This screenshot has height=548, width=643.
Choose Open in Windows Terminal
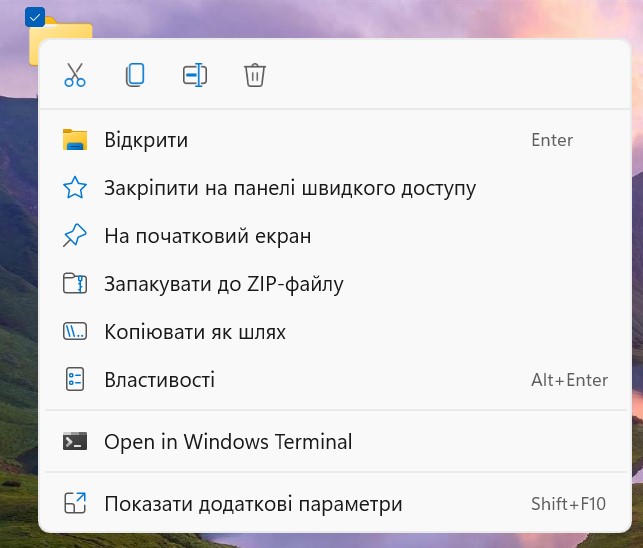334,442
